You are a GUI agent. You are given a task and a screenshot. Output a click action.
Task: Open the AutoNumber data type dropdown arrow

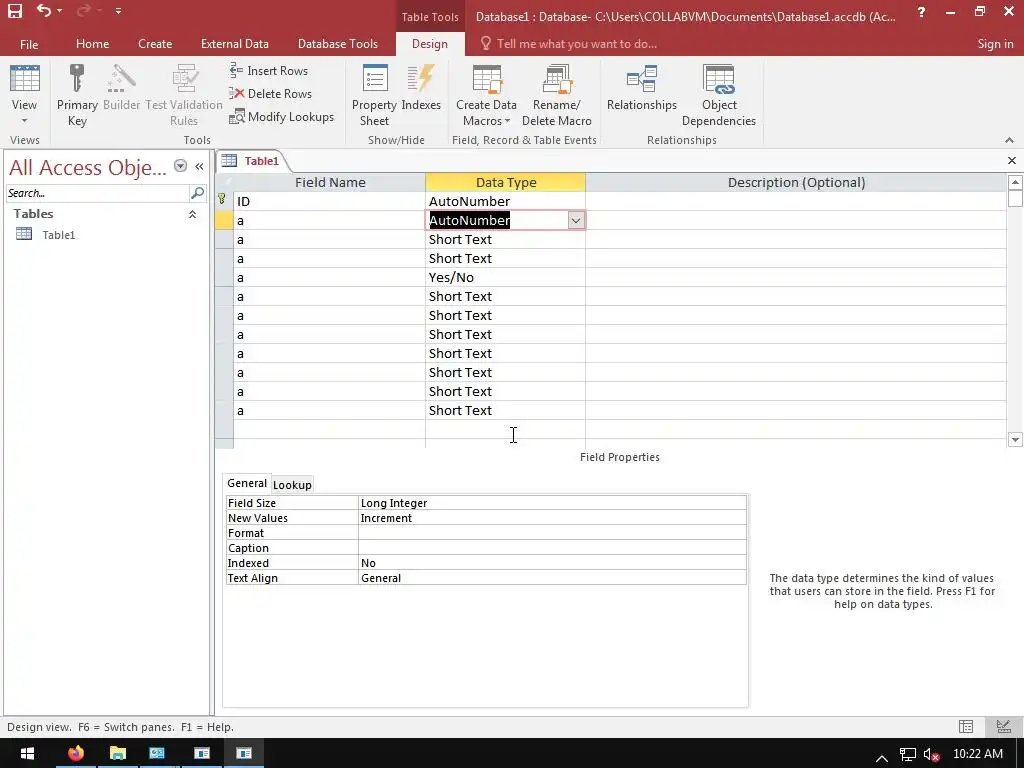(x=575, y=221)
